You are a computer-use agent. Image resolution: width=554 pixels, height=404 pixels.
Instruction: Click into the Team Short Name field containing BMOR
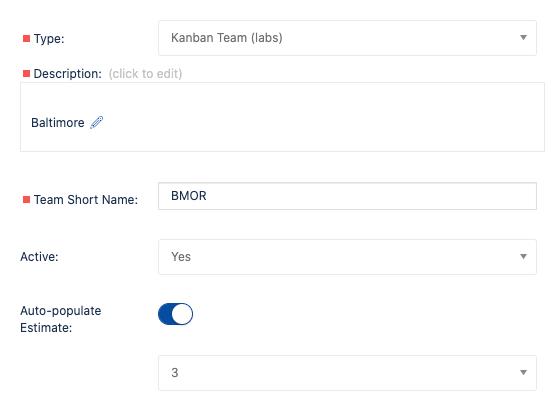tap(347, 196)
